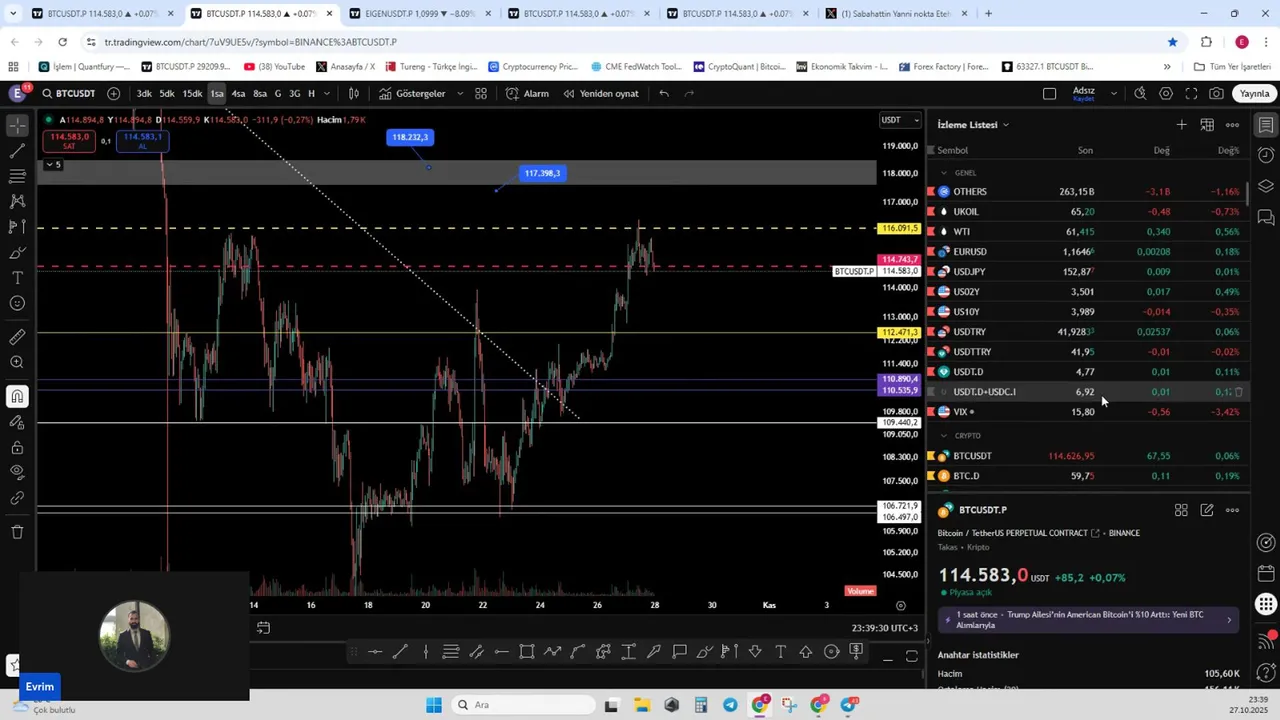
Task: Click the Yayınla publish button
Action: (x=1254, y=93)
